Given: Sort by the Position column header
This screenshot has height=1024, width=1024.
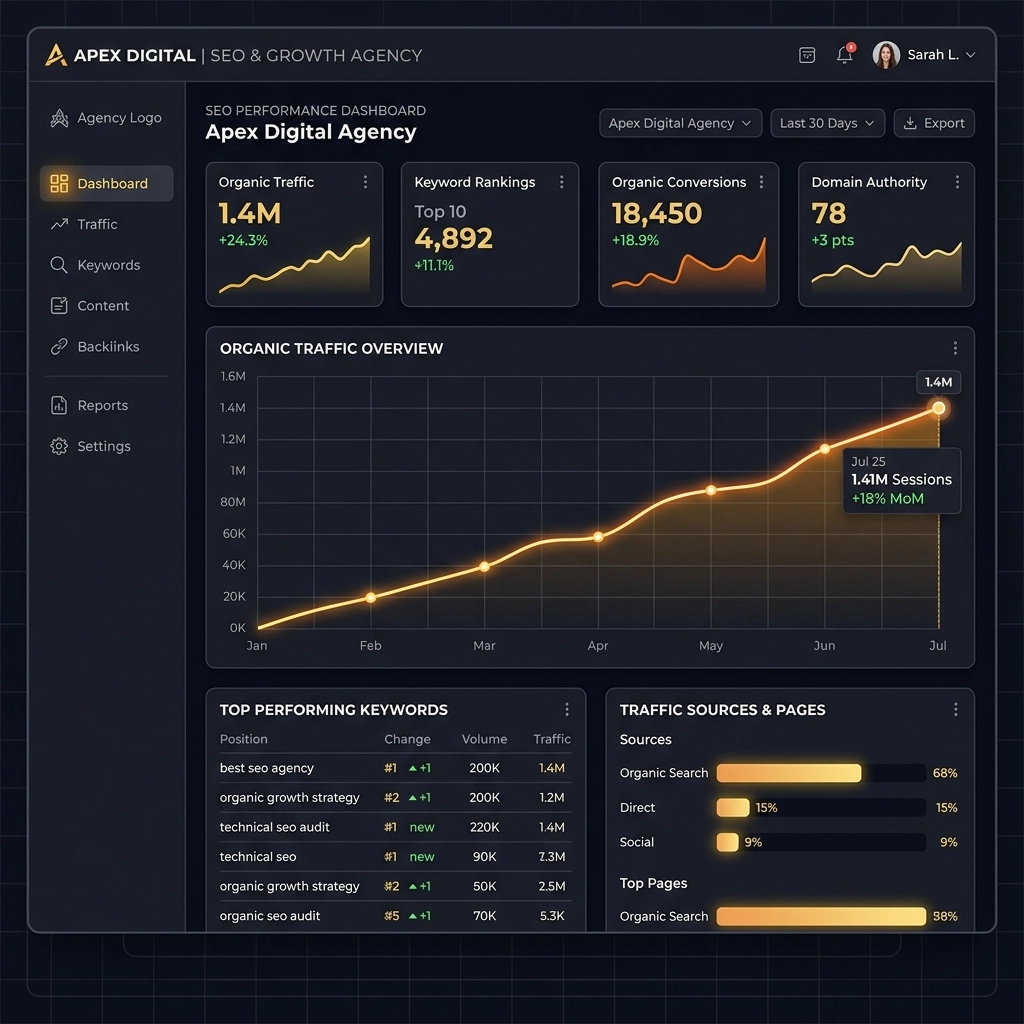Looking at the screenshot, I should (x=244, y=739).
